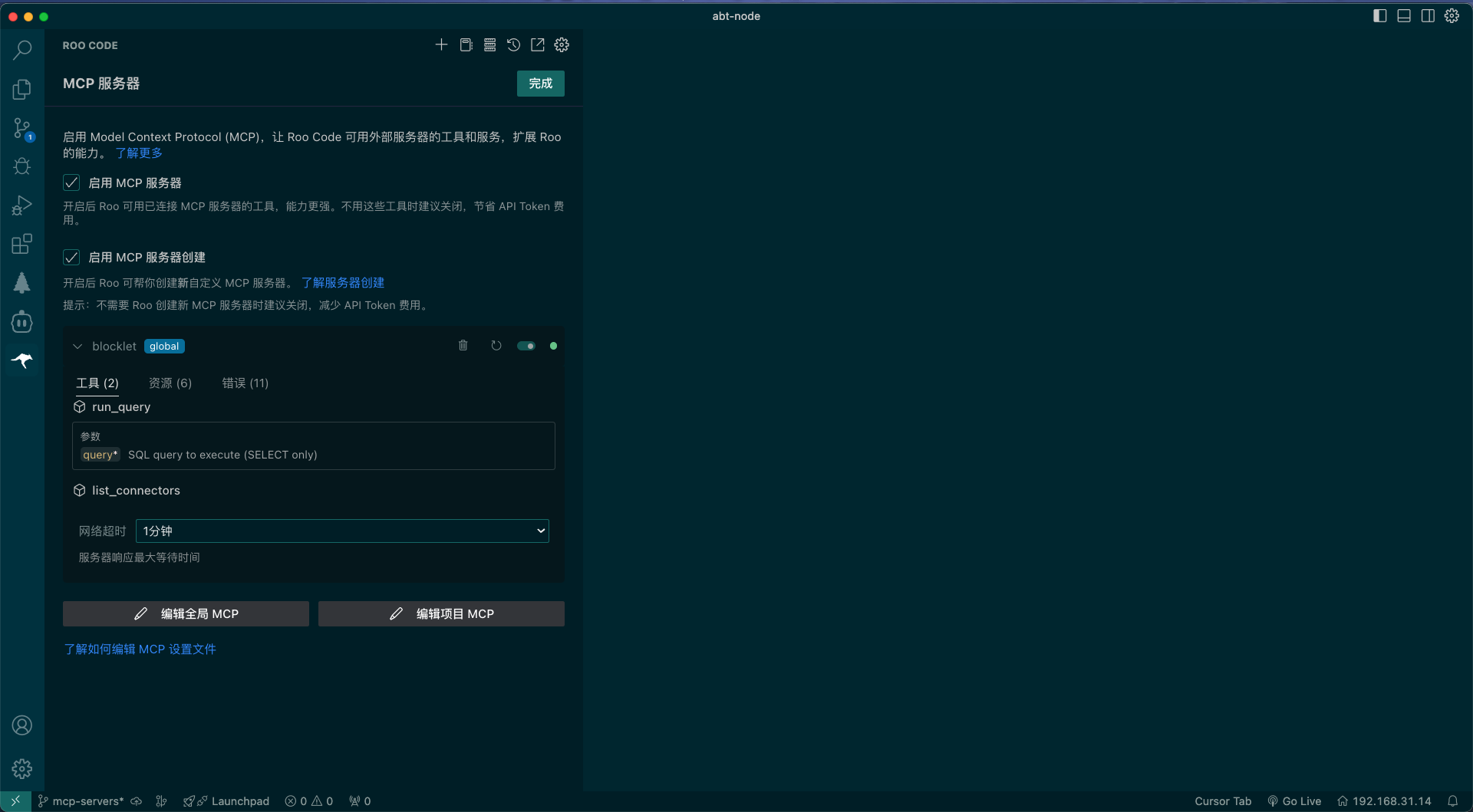Expand the list_connectors tool

(x=136, y=491)
